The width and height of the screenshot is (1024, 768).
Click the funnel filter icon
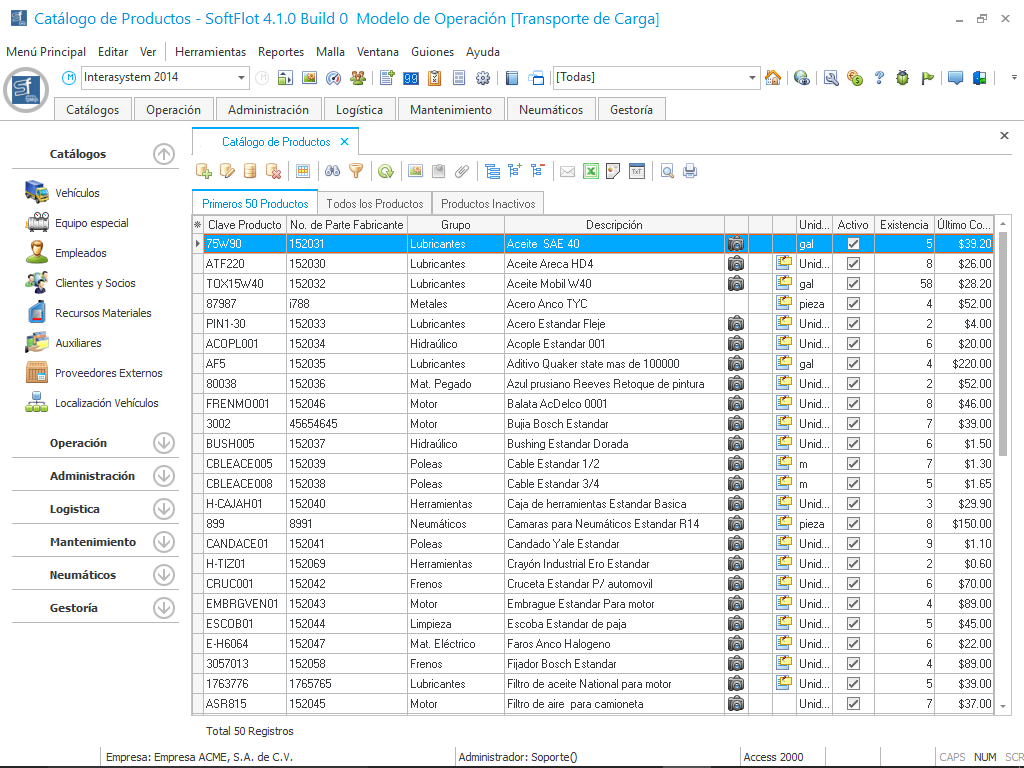[x=355, y=171]
